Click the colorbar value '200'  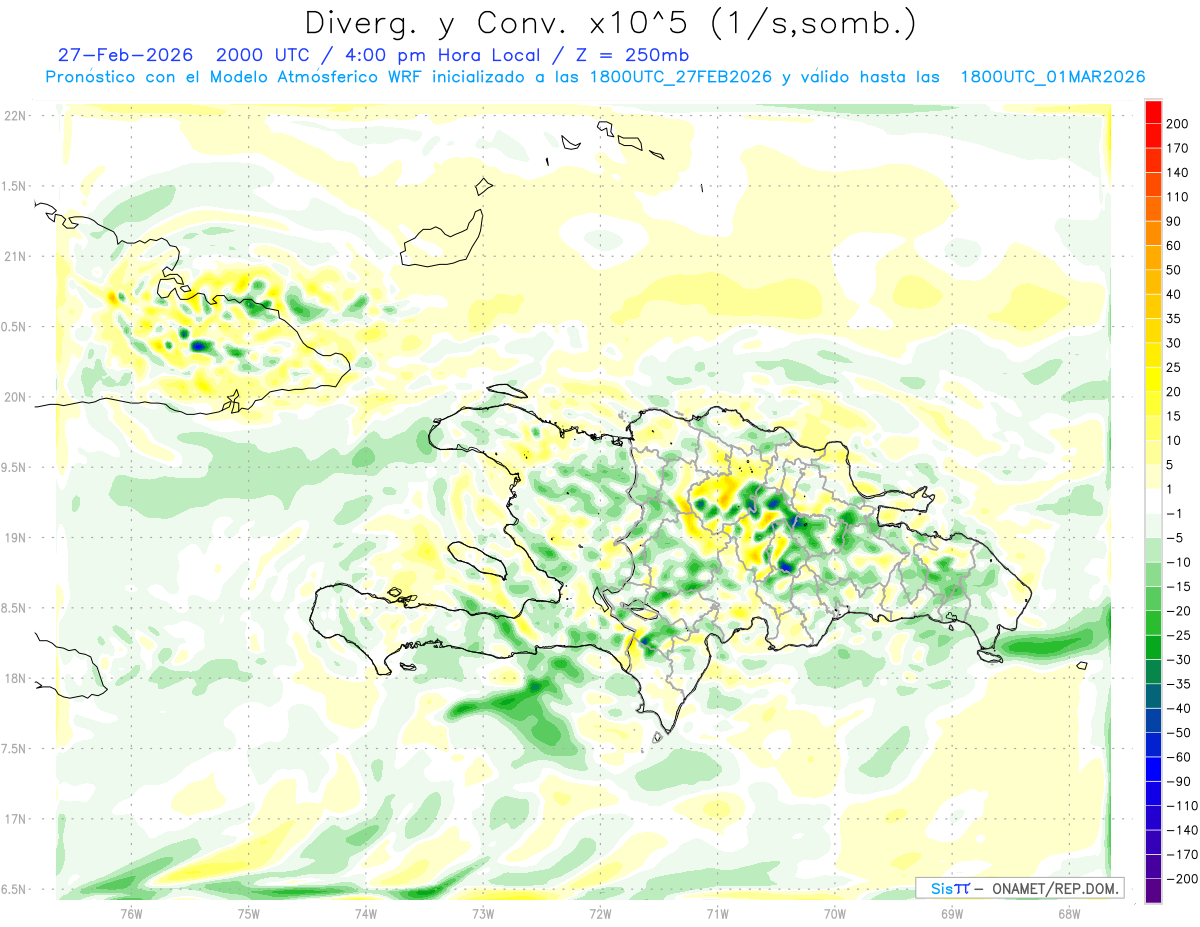click(x=1178, y=123)
